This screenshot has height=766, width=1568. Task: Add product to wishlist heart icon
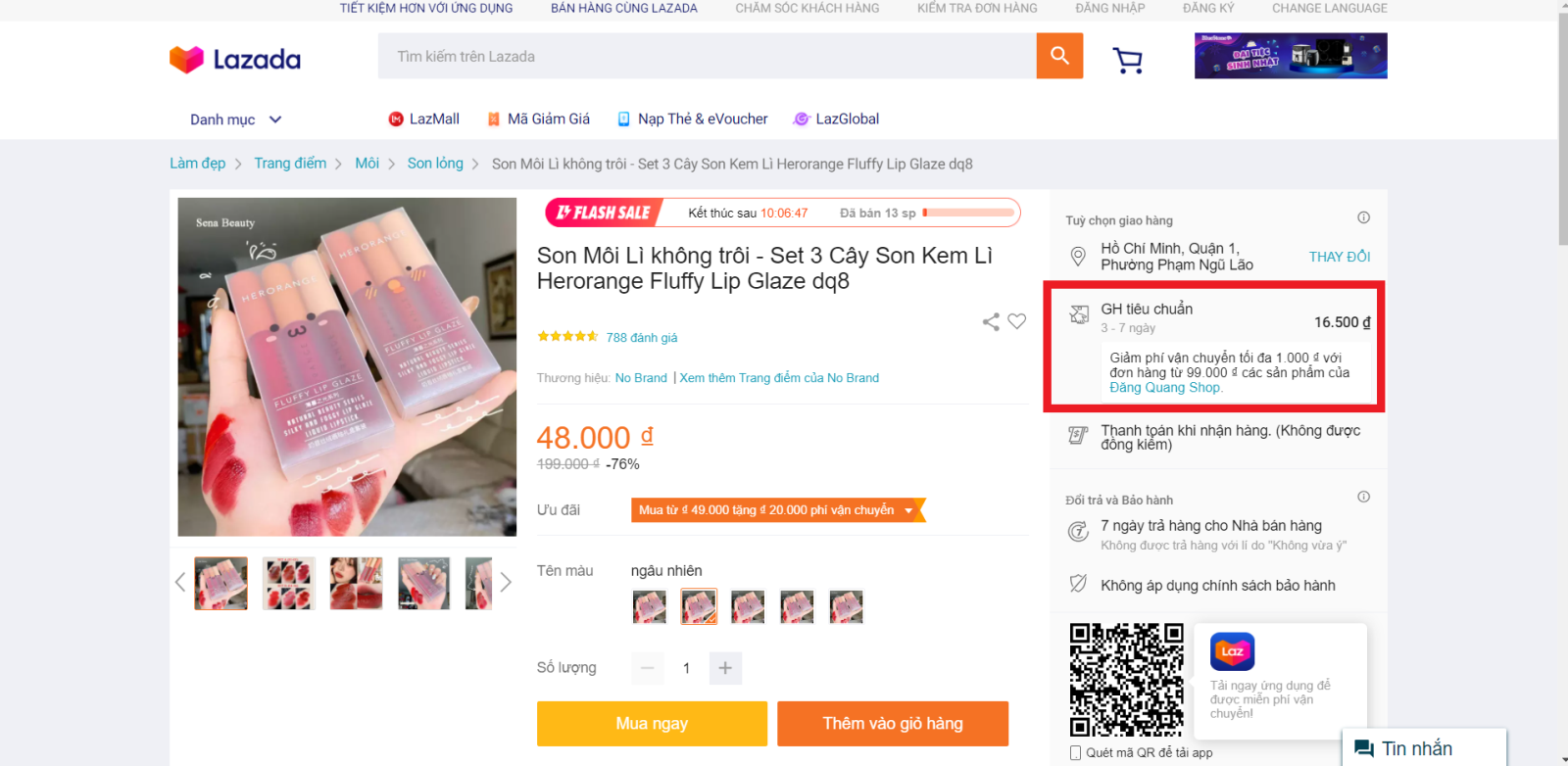(1017, 321)
